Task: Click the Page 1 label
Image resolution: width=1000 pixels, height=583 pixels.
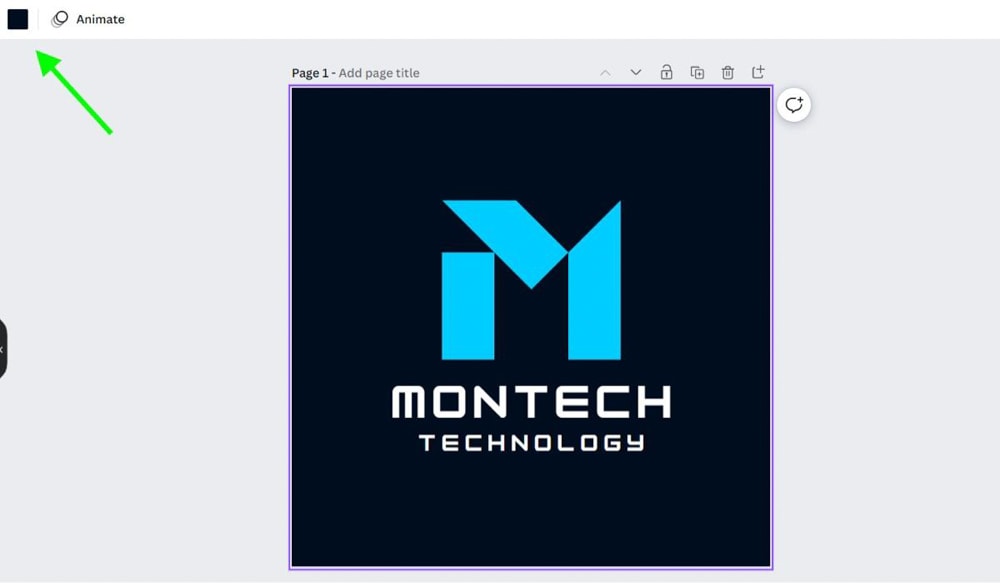Action: pyautogui.click(x=310, y=73)
